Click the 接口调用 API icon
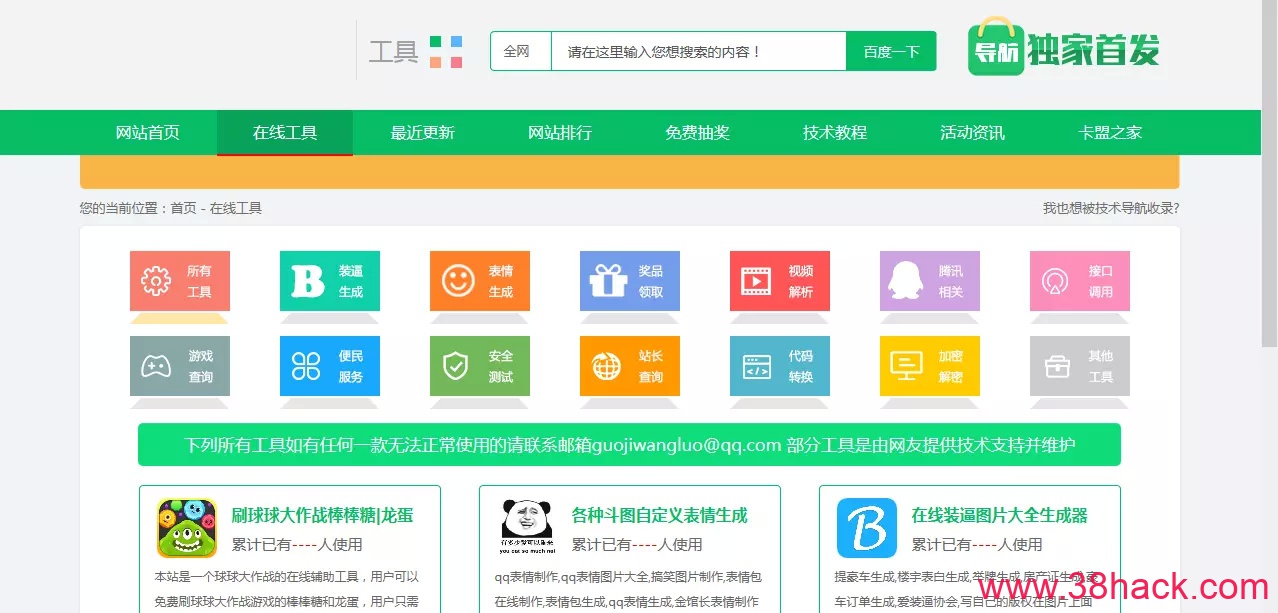Screen dimensions: 1278x613 tap(1080, 281)
